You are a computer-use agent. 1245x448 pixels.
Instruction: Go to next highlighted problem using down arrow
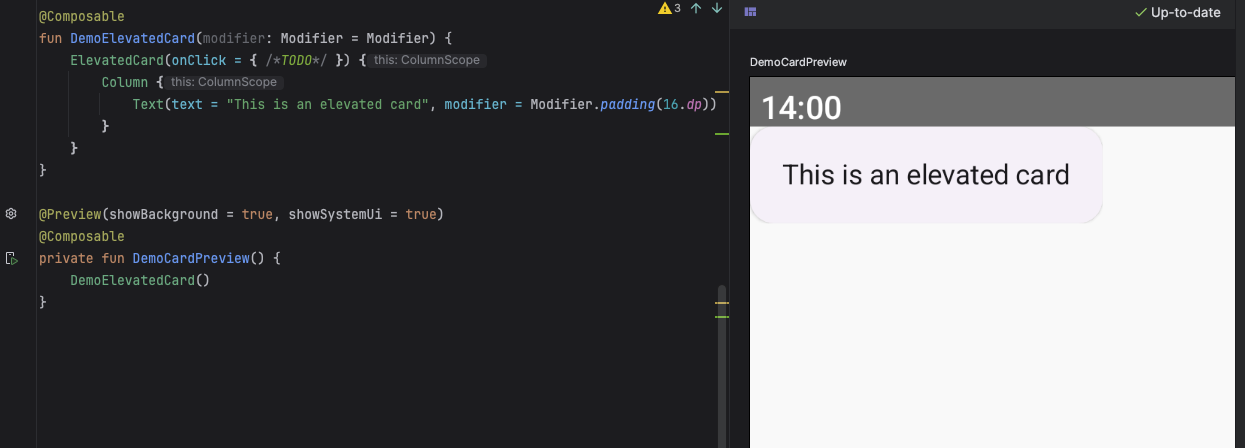tap(716, 9)
